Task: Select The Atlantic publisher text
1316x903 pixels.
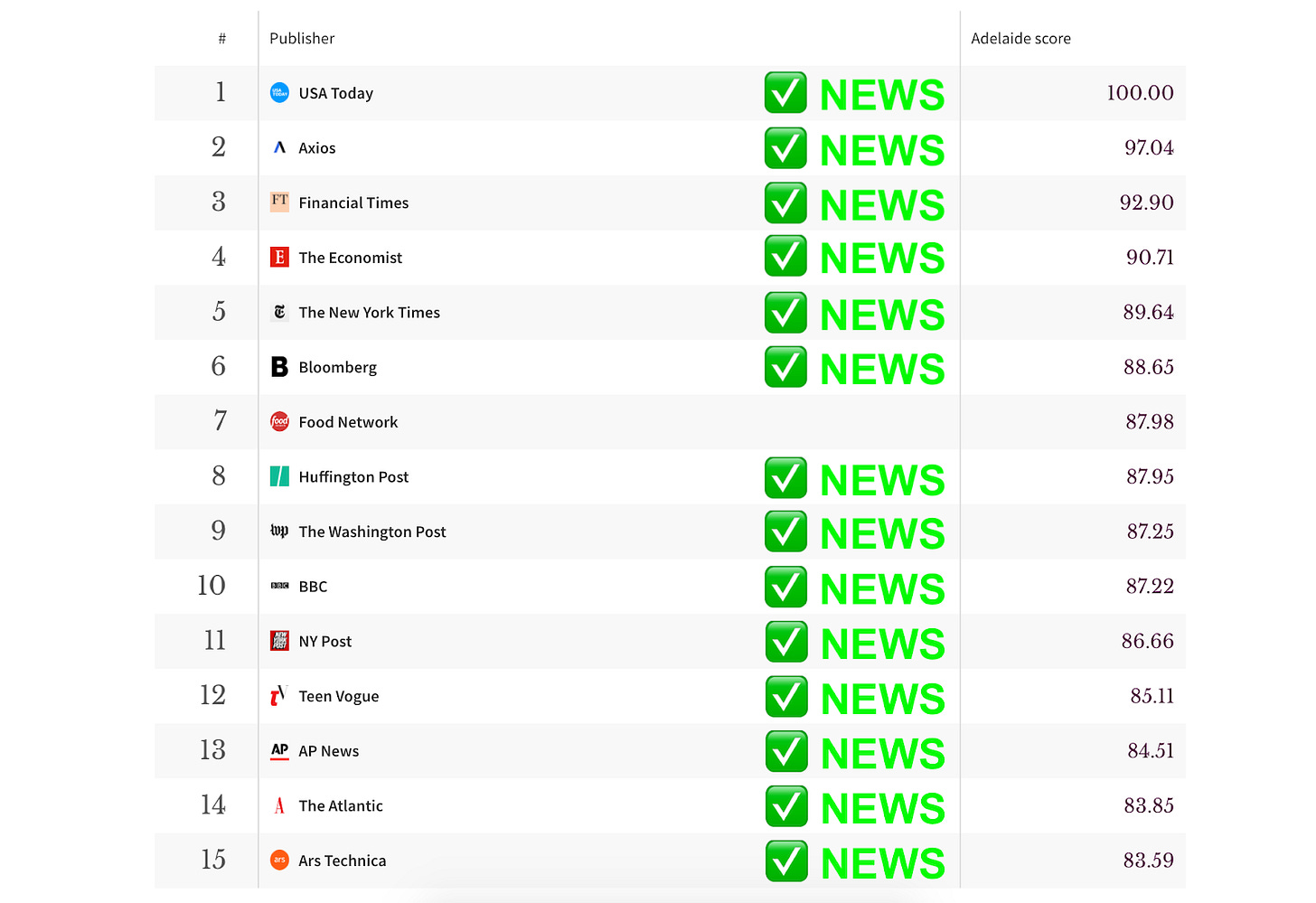Action: click(341, 806)
